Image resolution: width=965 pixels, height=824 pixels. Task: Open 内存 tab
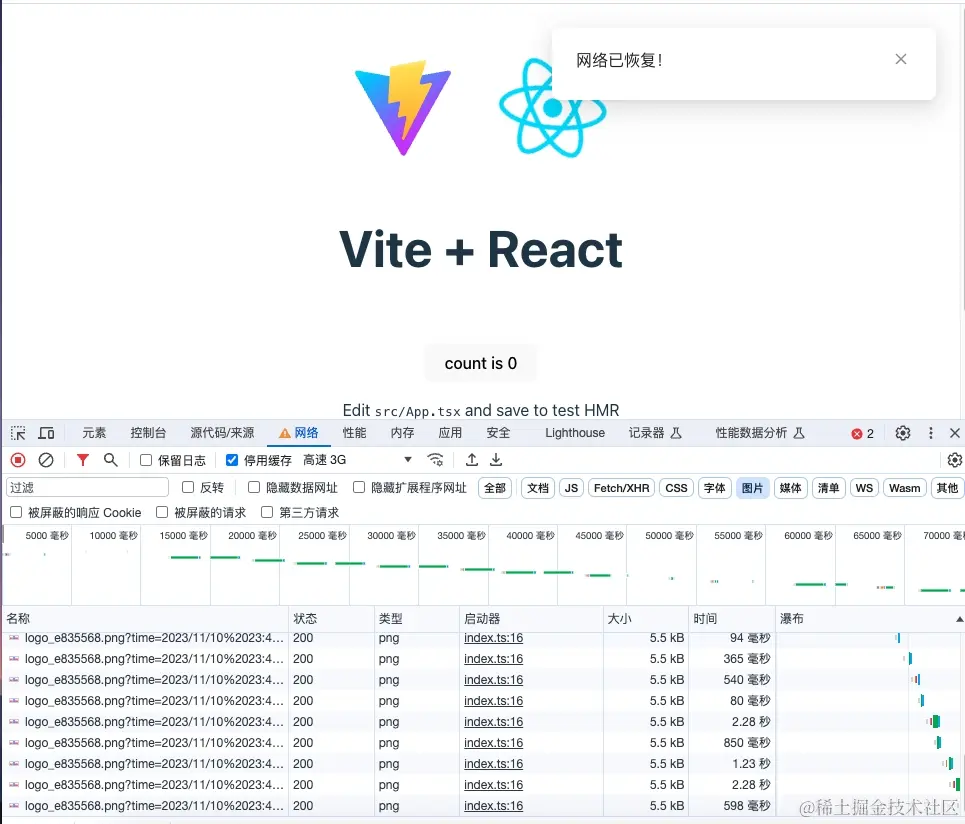pyautogui.click(x=402, y=433)
